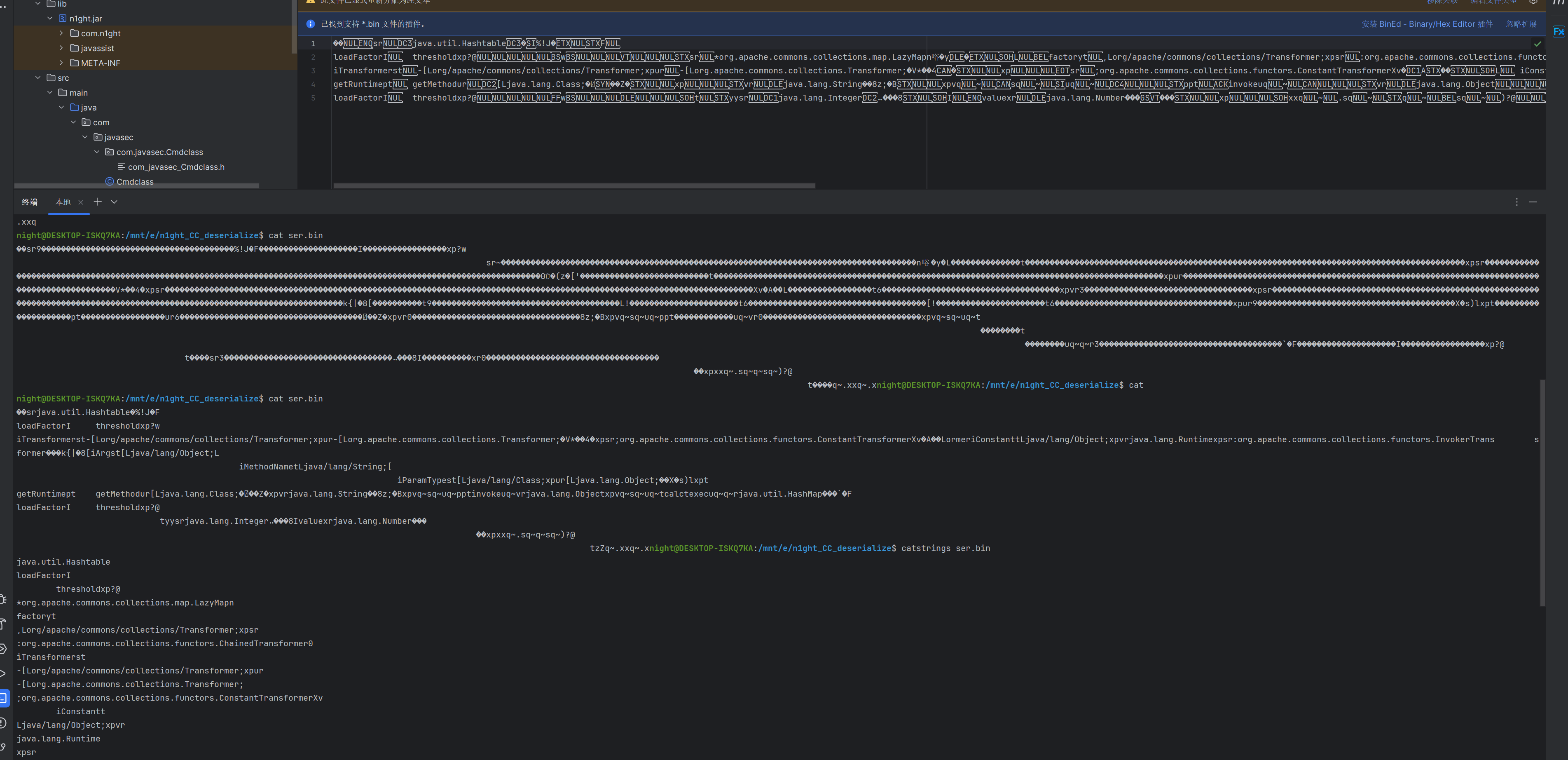
Task: Expand the com.n1ght package folder
Action: point(61,33)
